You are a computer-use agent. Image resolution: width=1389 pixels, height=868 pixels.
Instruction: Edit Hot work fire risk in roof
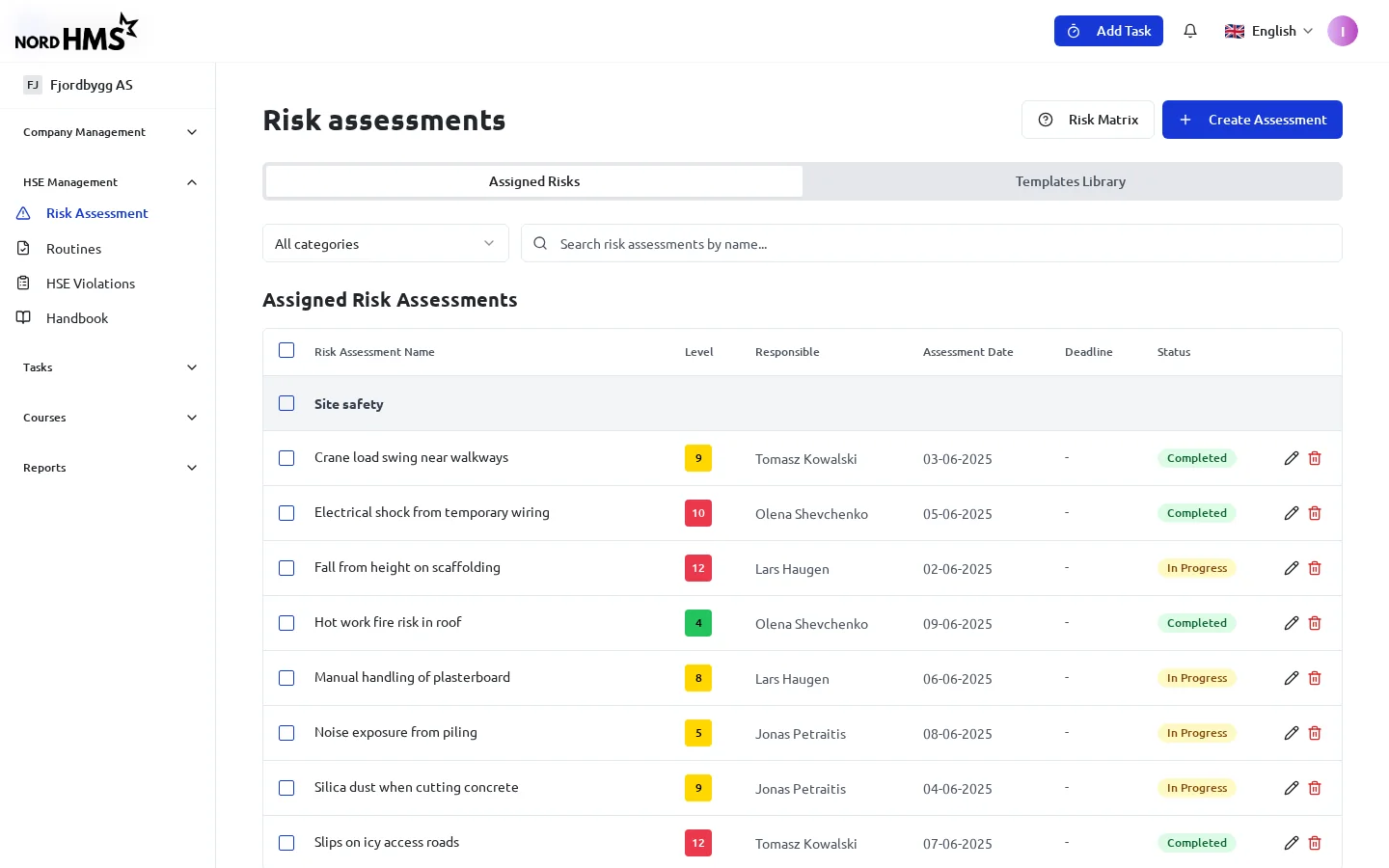coord(1292,623)
